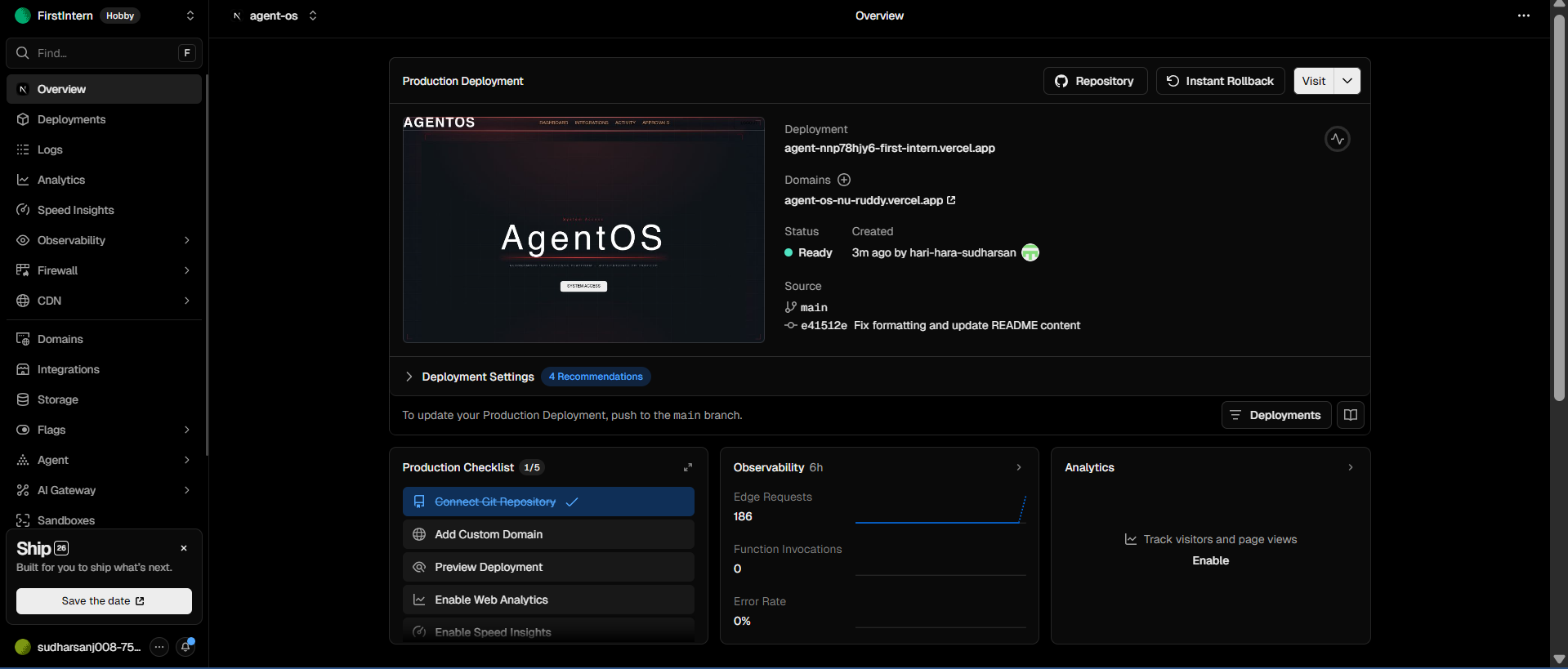Open the Observability card arrow
Screen dimensions: 1568x669
(x=1019, y=467)
